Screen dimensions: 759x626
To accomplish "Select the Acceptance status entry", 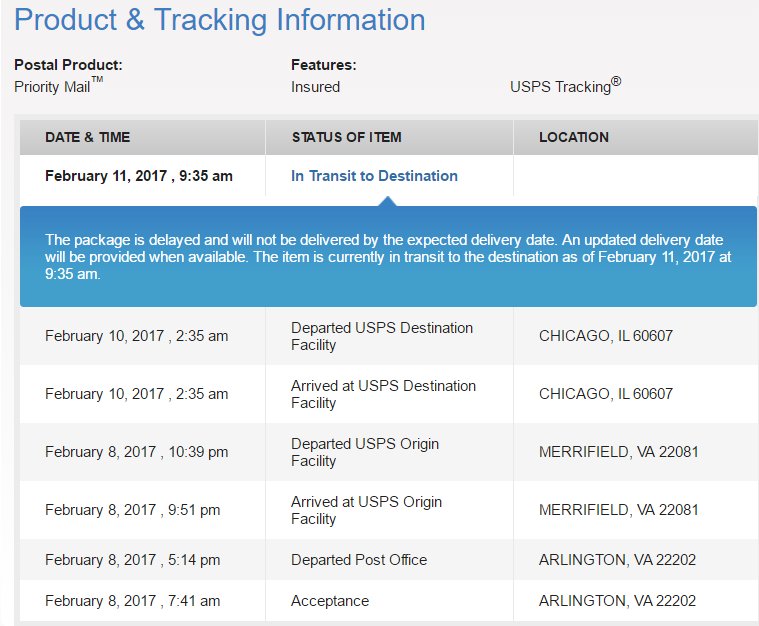I will (330, 601).
